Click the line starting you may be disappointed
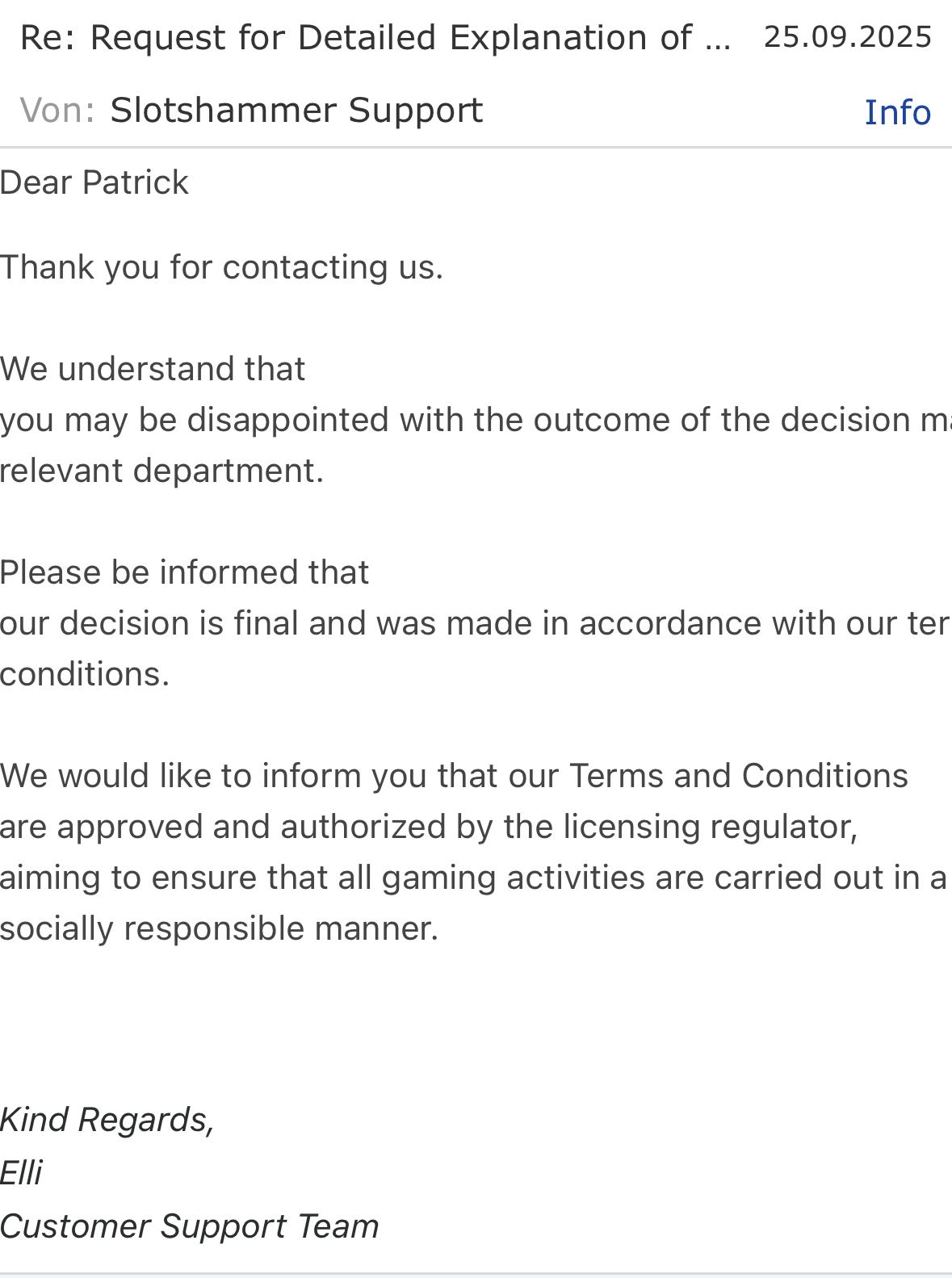 [475, 420]
